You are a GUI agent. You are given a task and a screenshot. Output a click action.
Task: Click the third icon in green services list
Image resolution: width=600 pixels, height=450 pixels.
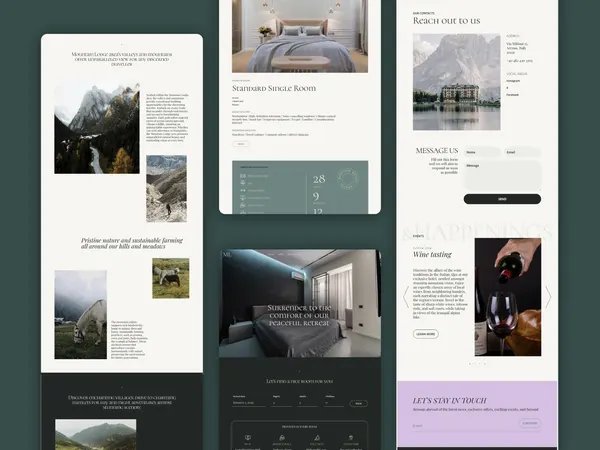click(243, 190)
